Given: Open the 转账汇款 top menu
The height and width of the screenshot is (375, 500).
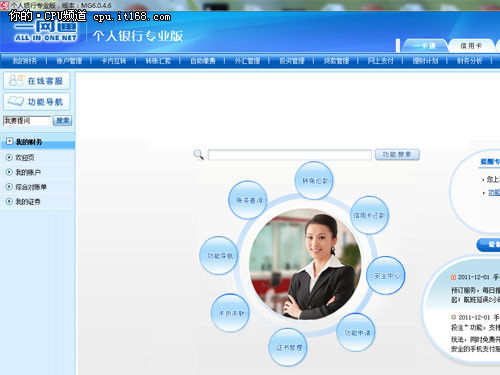Looking at the screenshot, I should [158, 61].
